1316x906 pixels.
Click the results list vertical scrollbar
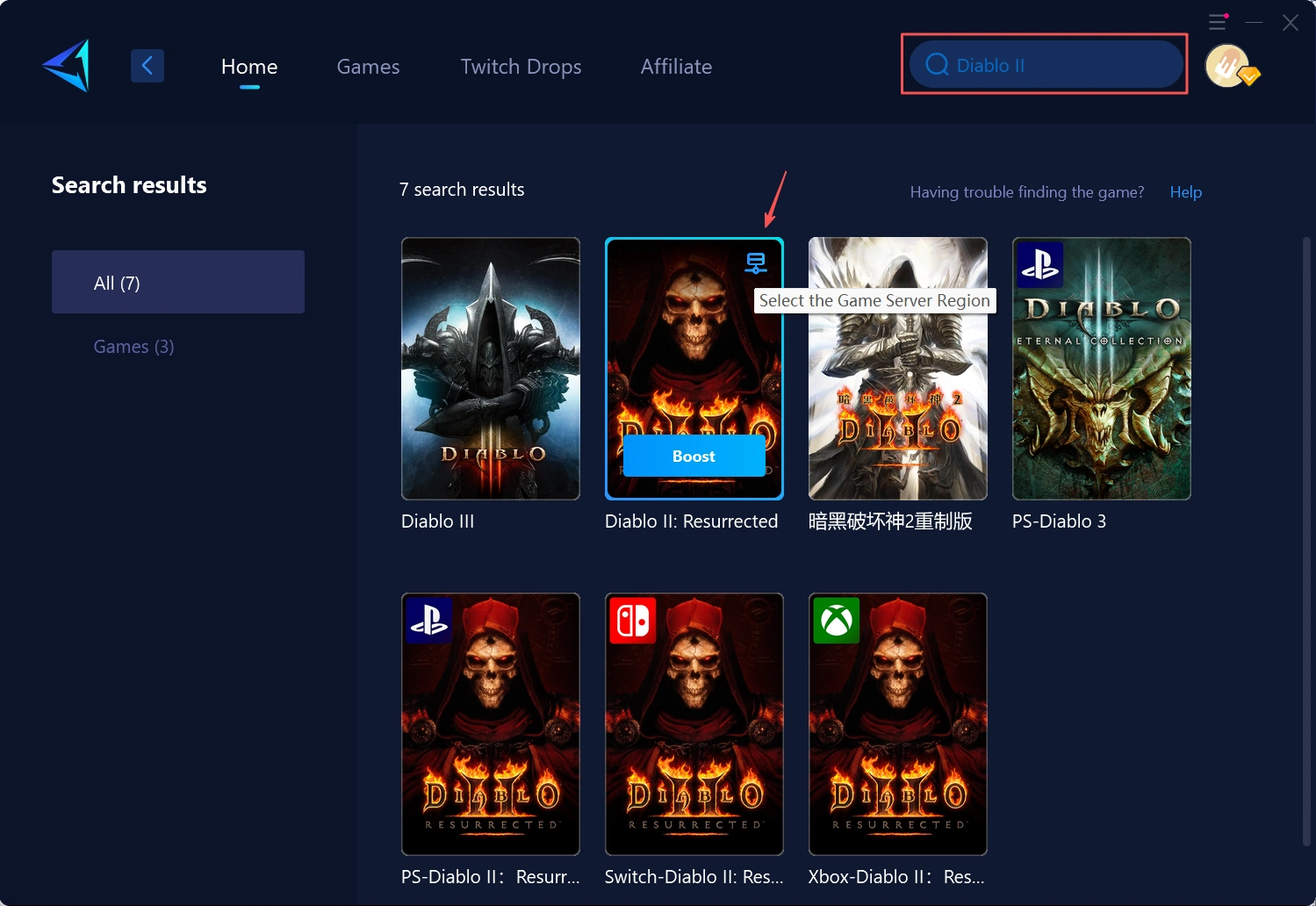1306,540
